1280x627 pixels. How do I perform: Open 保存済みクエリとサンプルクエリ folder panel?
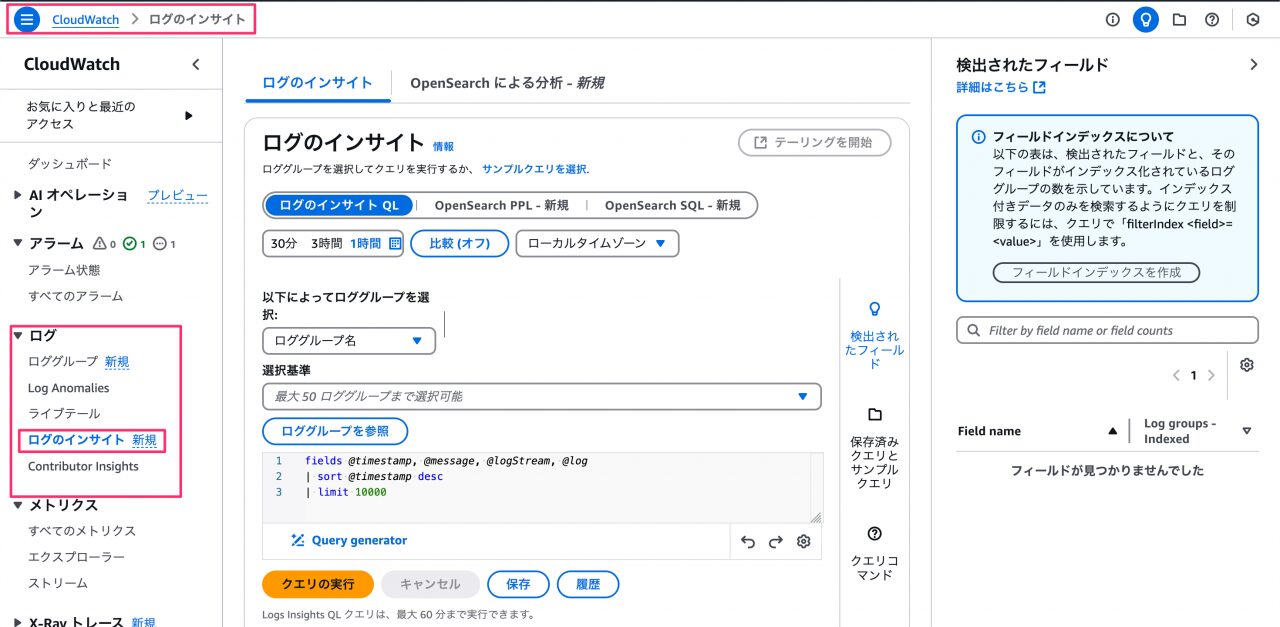click(x=875, y=449)
